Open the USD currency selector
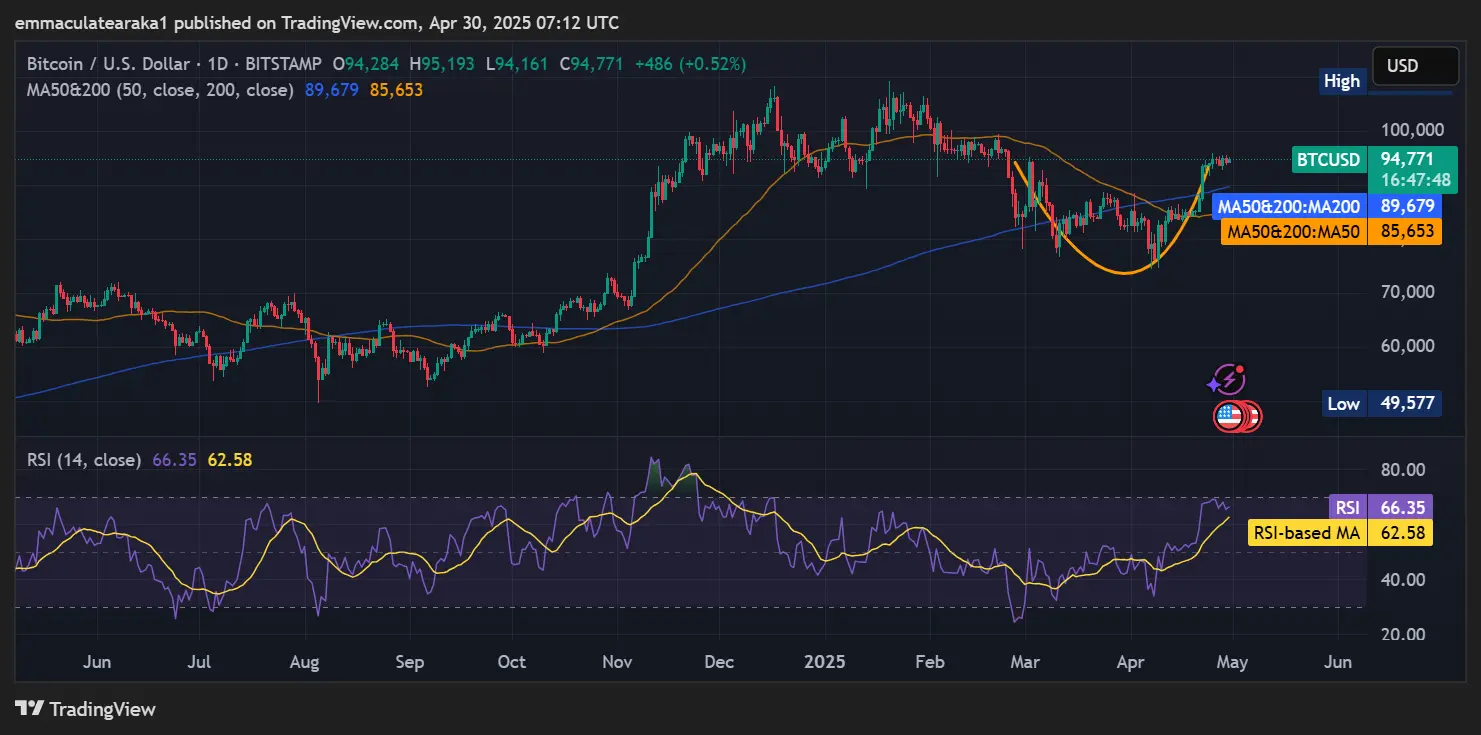The image size is (1481, 735). [1414, 66]
